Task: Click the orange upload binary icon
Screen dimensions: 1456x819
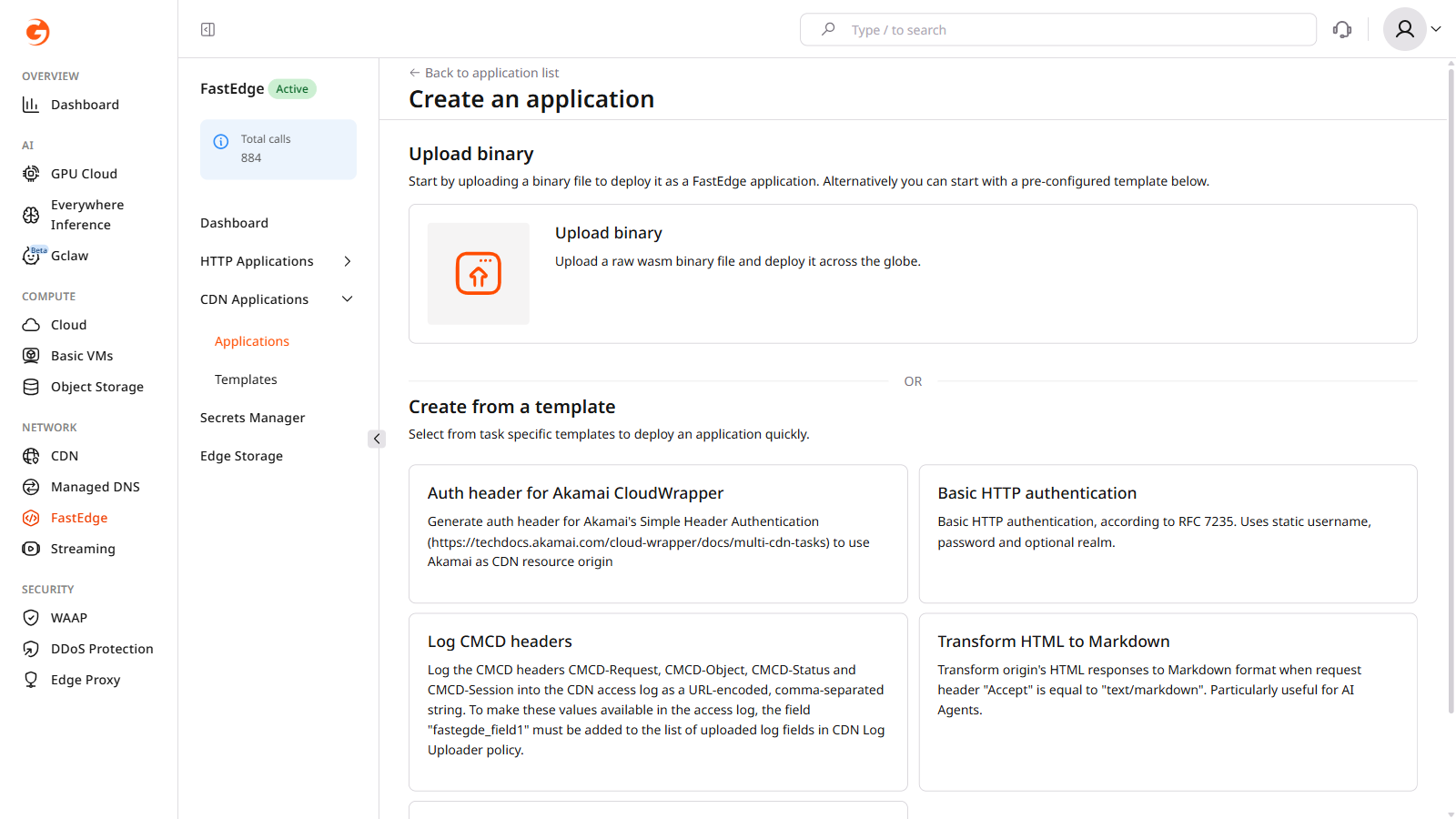Action: click(479, 273)
